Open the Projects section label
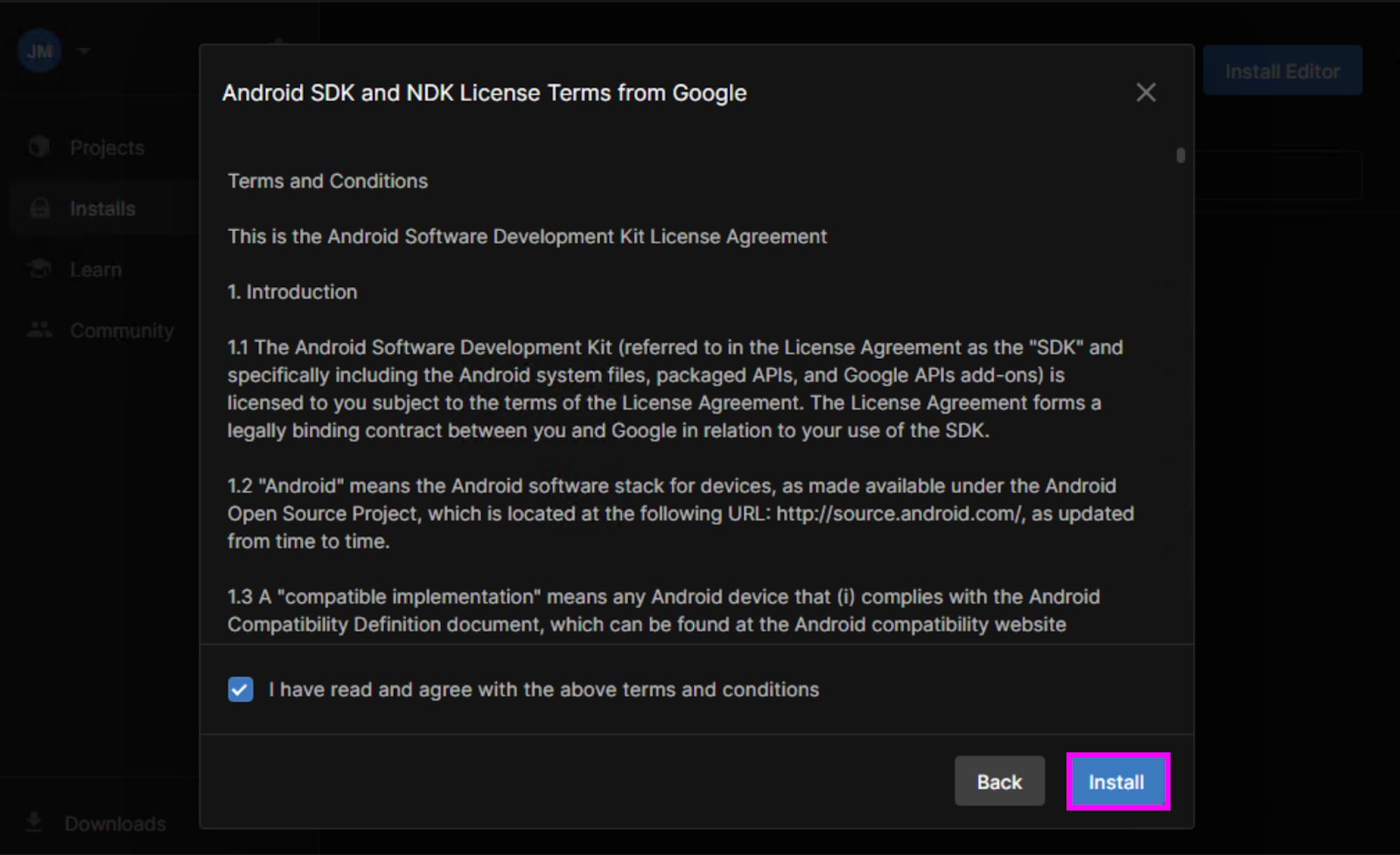Viewport: 1400px width, 855px height. coord(107,148)
